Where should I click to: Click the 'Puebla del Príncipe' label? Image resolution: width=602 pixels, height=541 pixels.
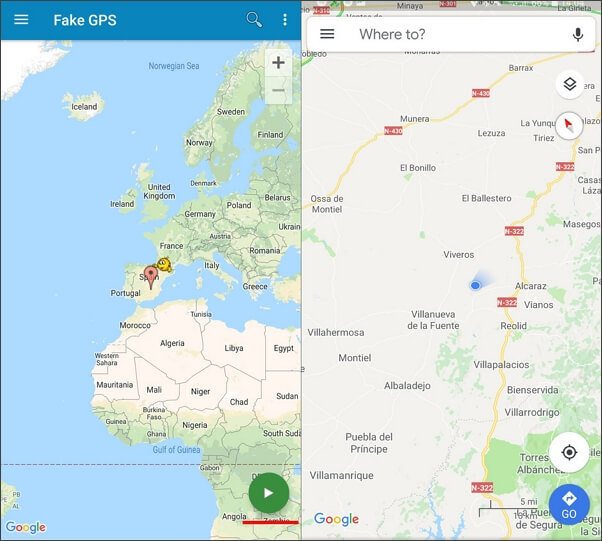coord(369,443)
